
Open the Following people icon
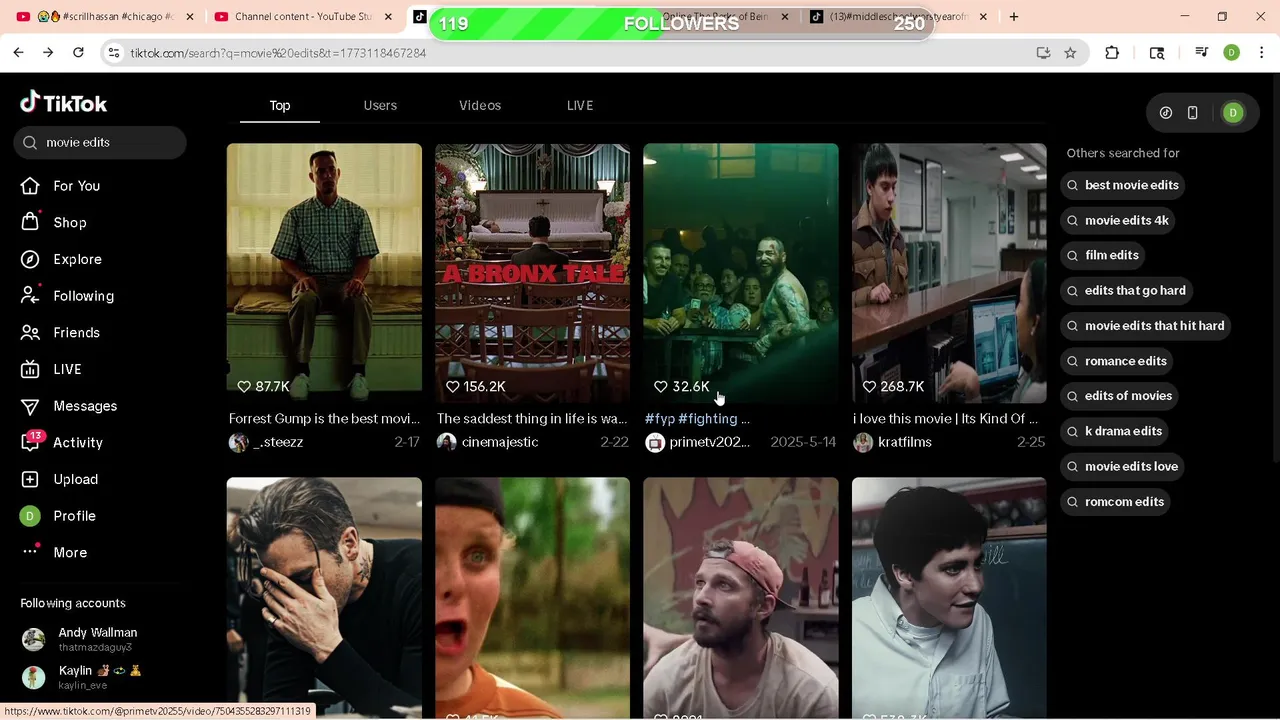[31, 296]
